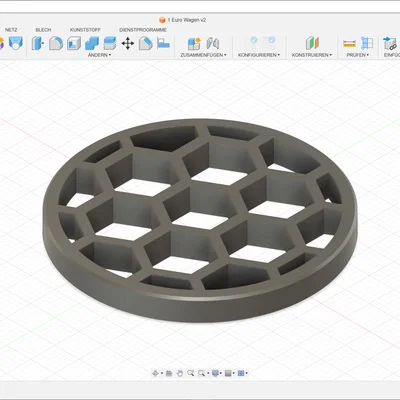Open Grid and Snaps dropdown arrow

(x=234, y=373)
